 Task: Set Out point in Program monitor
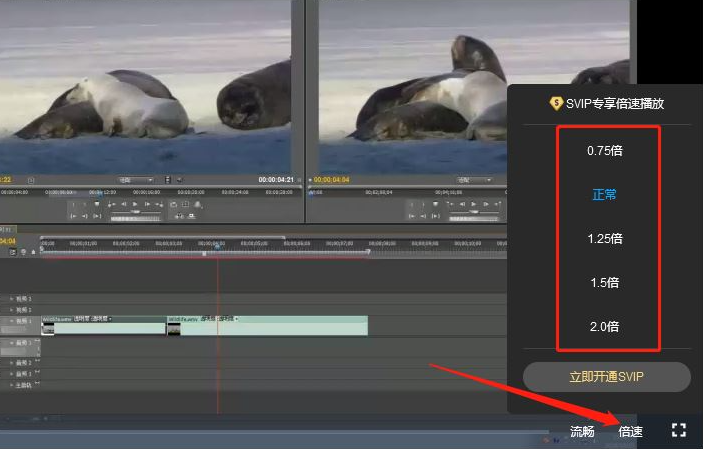click(423, 205)
